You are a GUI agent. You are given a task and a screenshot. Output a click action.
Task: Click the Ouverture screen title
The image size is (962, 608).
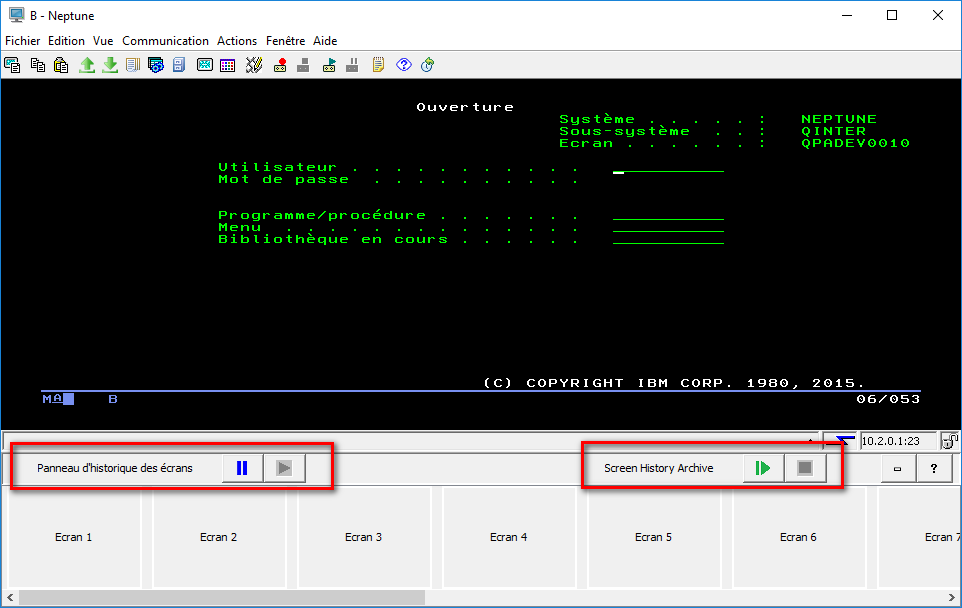[465, 107]
